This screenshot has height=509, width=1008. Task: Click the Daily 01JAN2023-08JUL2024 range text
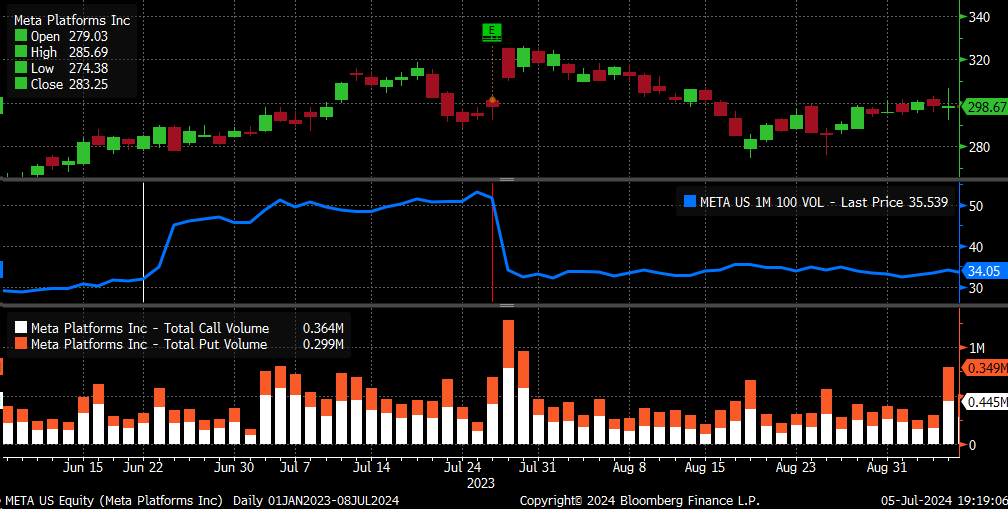click(x=316, y=501)
